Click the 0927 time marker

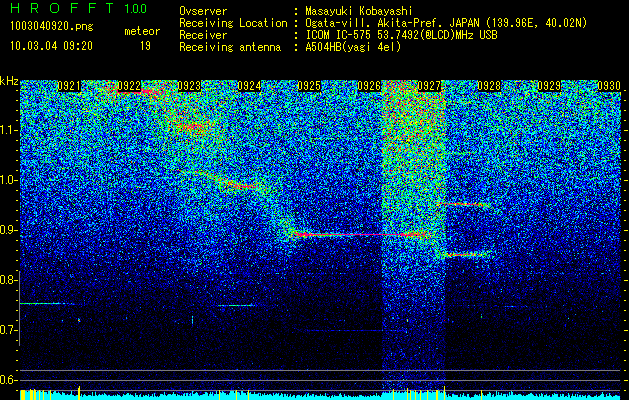[x=429, y=86]
